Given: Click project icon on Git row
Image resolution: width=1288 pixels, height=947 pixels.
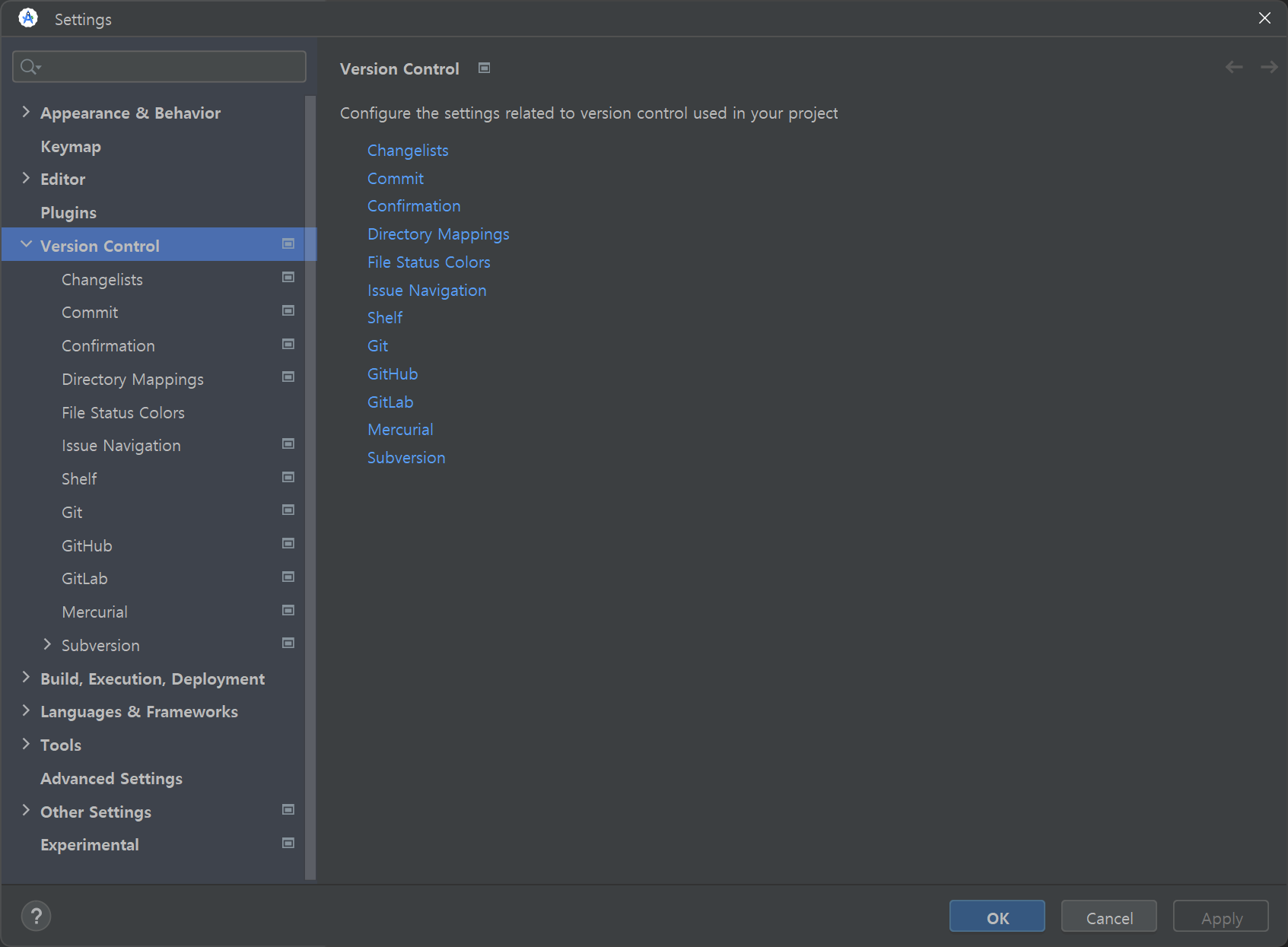Looking at the screenshot, I should [288, 510].
